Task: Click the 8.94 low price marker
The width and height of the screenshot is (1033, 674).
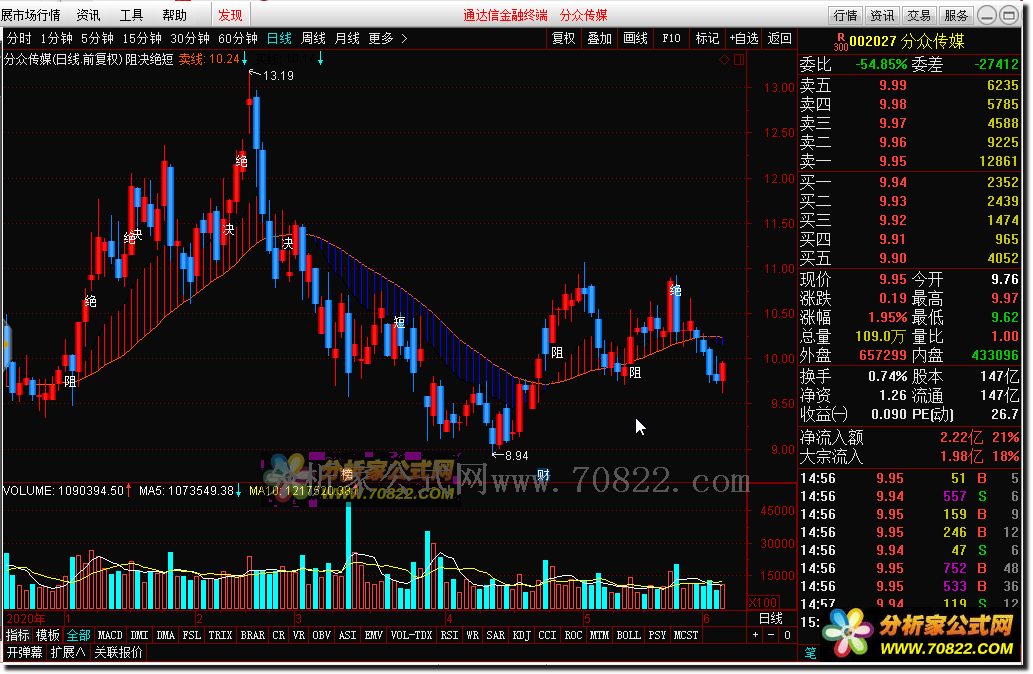Action: point(516,455)
